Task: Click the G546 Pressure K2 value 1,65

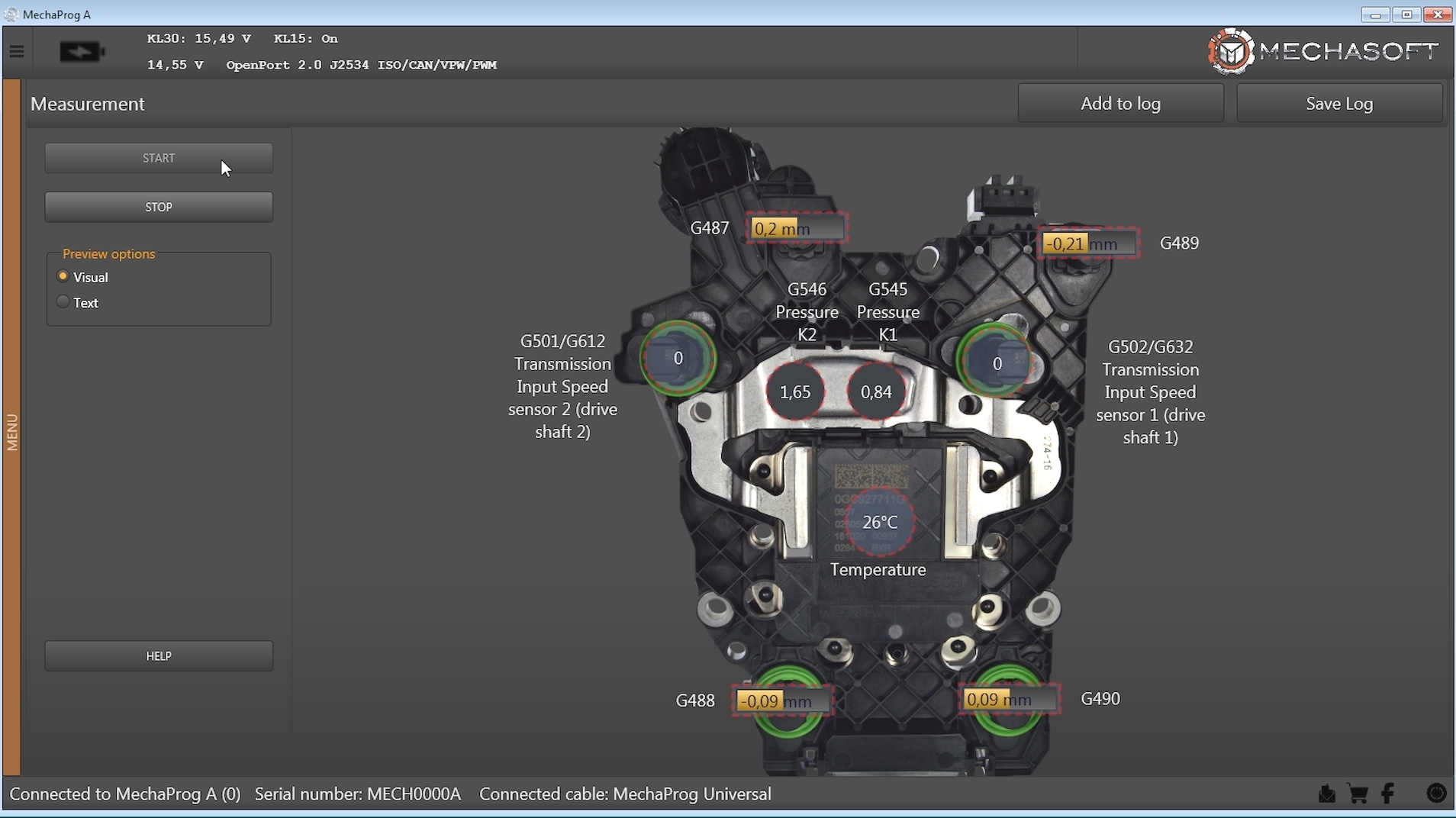Action: point(795,392)
